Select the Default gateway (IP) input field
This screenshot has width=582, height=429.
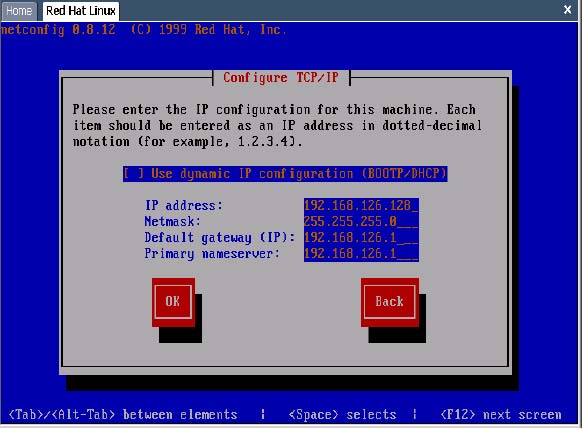[361, 238]
